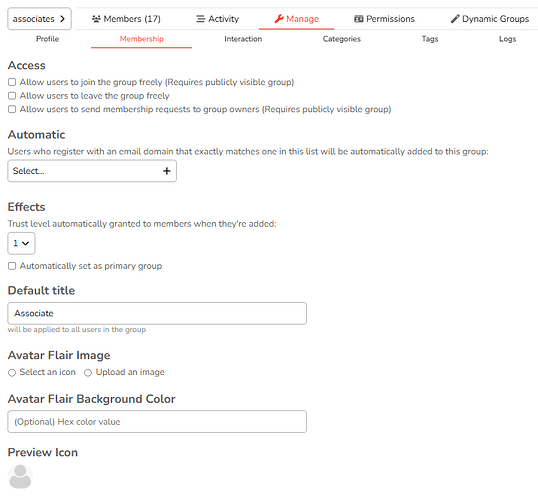Image resolution: width=538 pixels, height=500 pixels.
Task: View the Logs sub-tab
Action: pyautogui.click(x=507, y=39)
